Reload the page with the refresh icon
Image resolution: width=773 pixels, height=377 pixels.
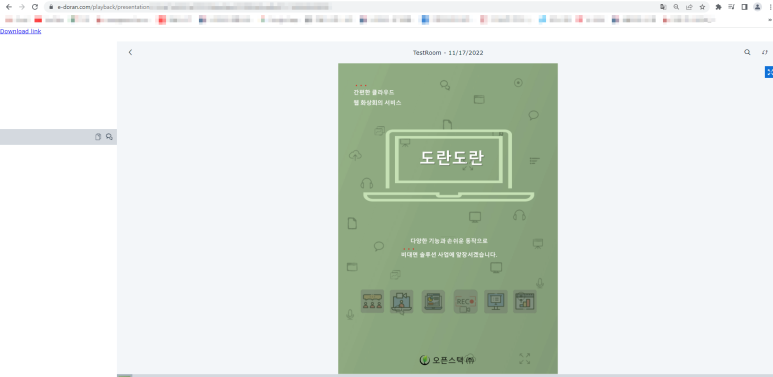point(35,7)
